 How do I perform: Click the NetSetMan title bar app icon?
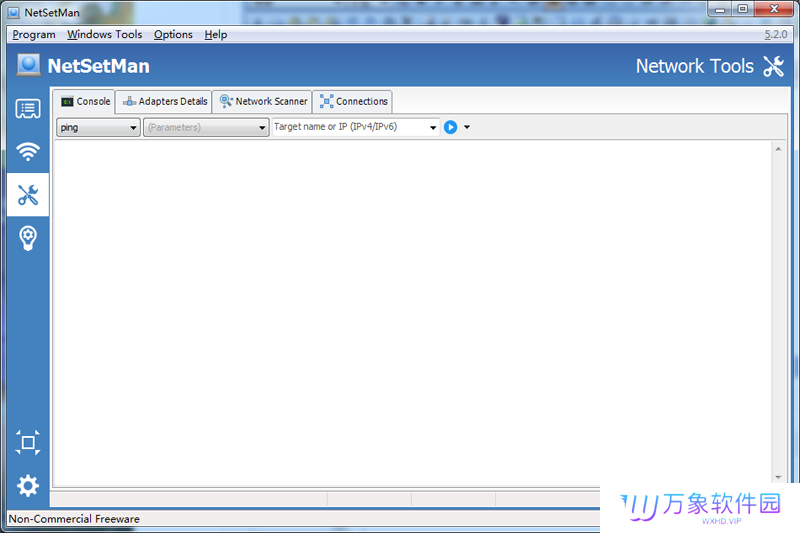point(14,12)
